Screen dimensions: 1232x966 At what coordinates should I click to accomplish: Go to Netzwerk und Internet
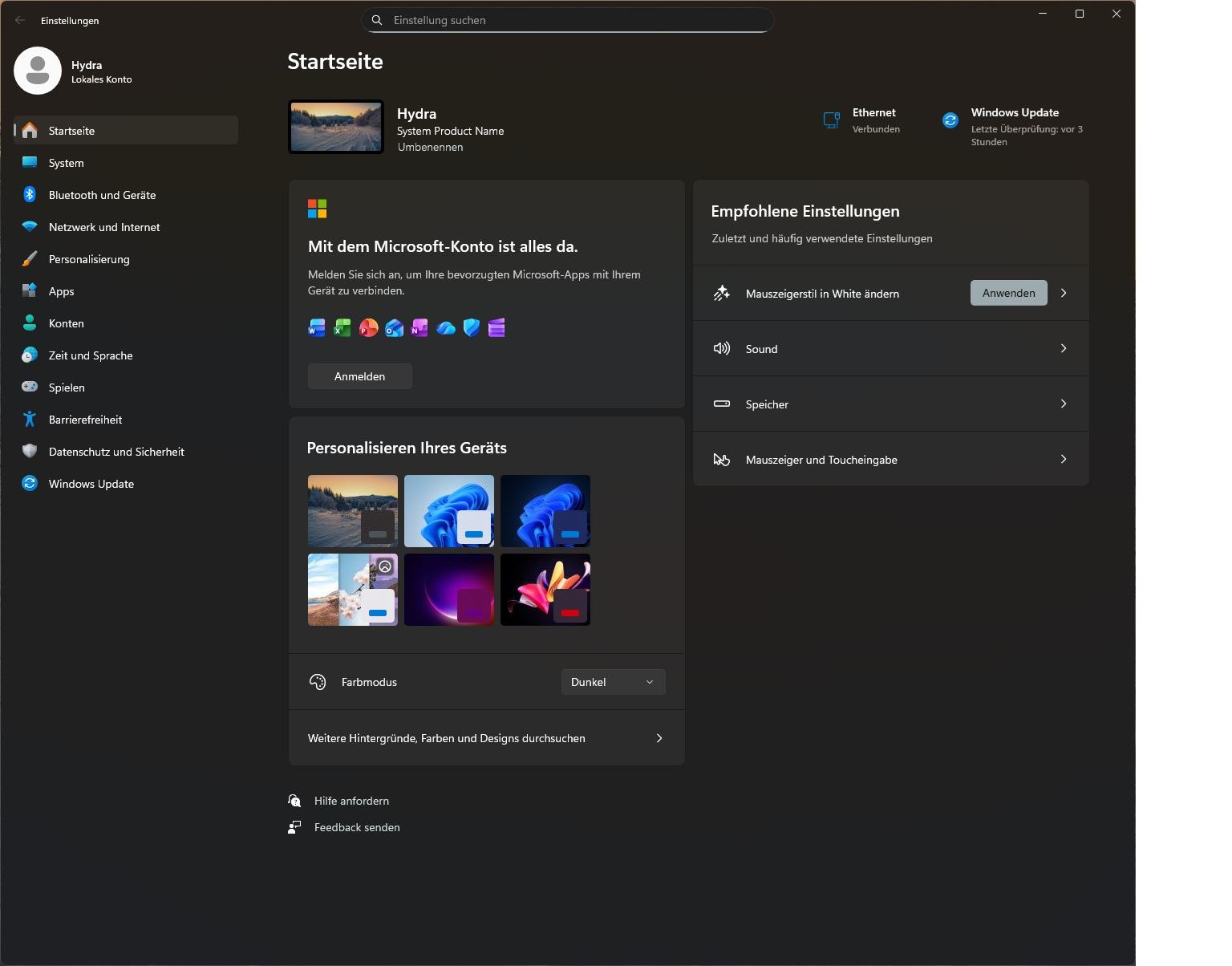(126, 226)
